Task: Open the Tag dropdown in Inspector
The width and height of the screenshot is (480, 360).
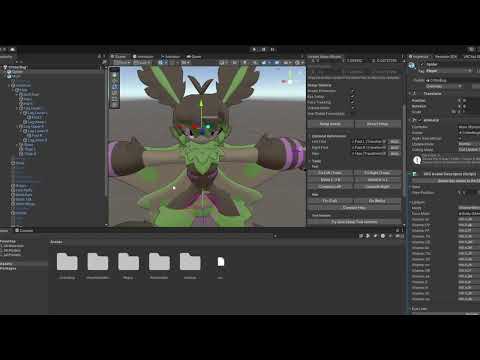Action: pos(449,71)
